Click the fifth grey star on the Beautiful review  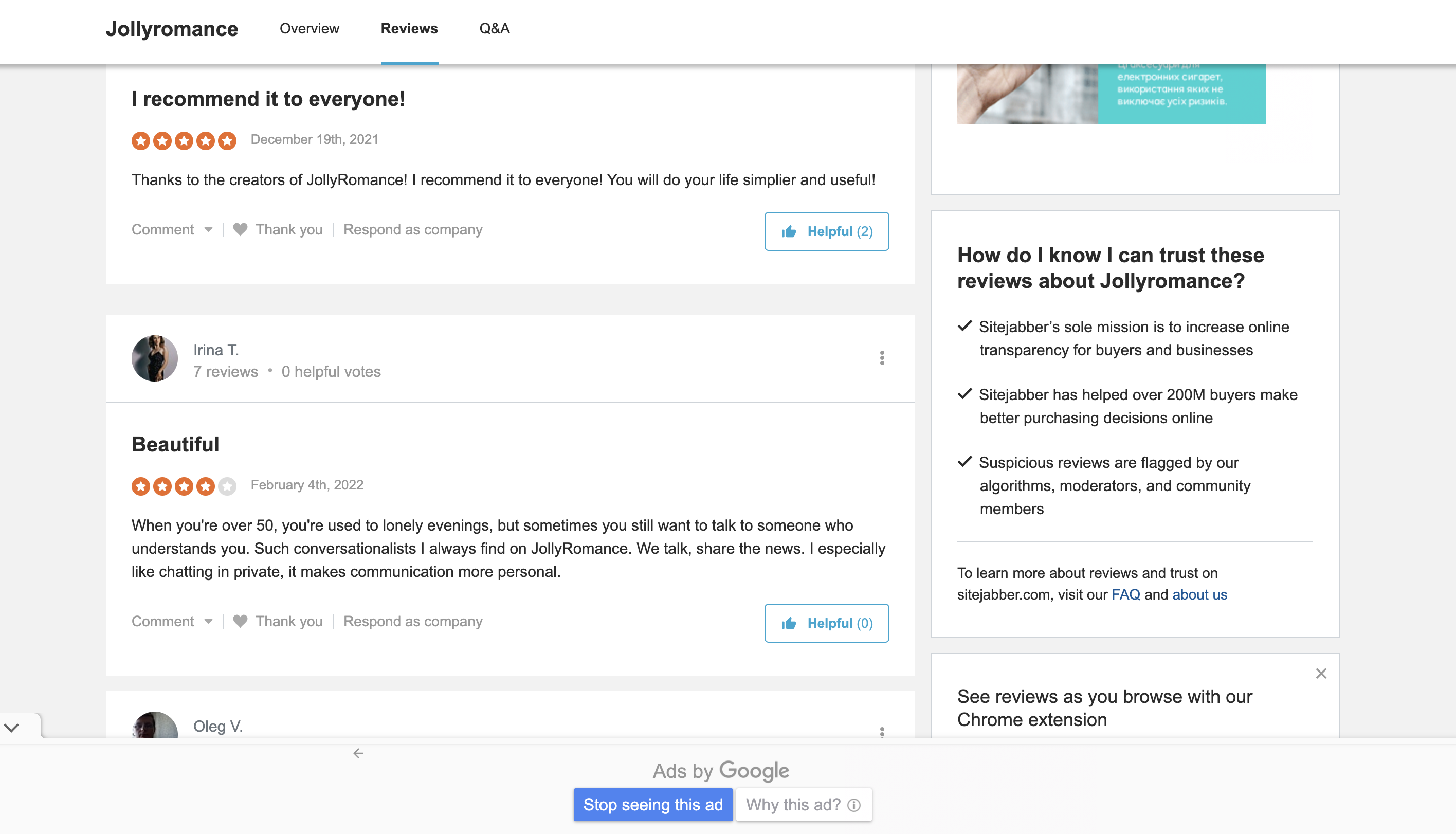pos(227,486)
